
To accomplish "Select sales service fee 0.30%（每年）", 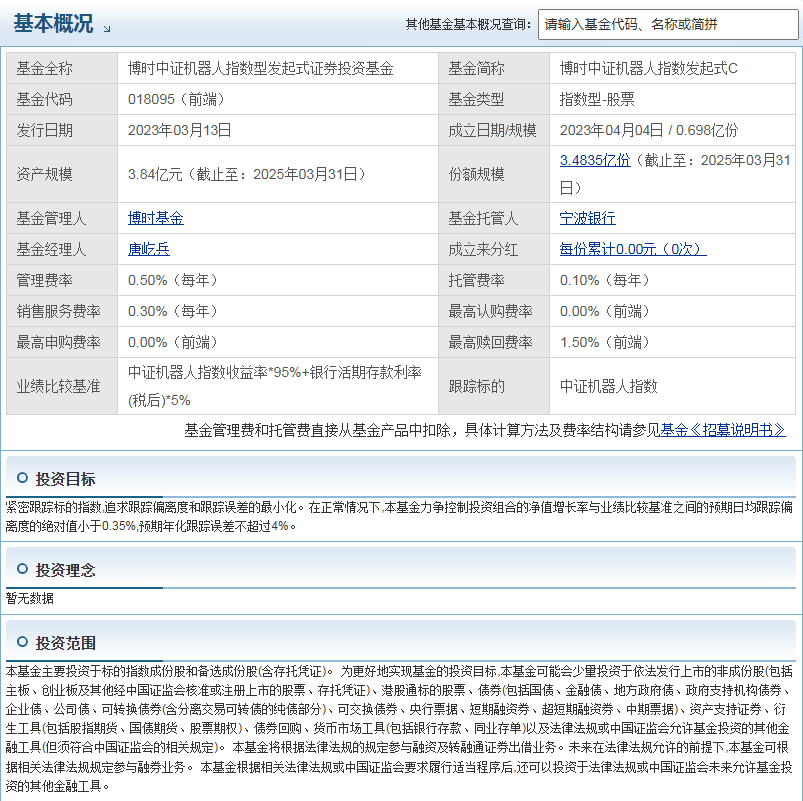I will point(174,311).
